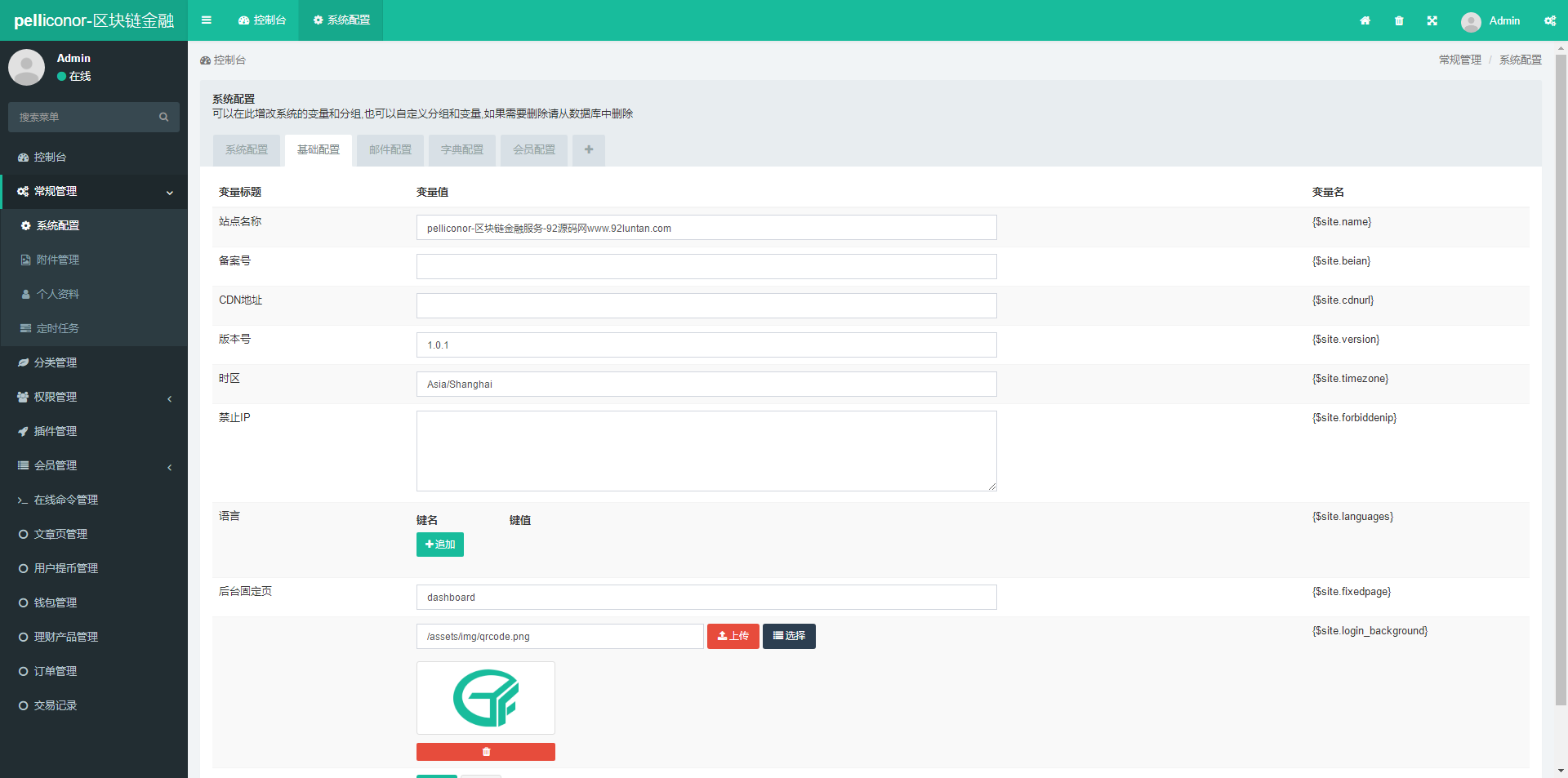The width and height of the screenshot is (1568, 778).
Task: Open 个人资料 in the sidebar
Action: click(94, 294)
